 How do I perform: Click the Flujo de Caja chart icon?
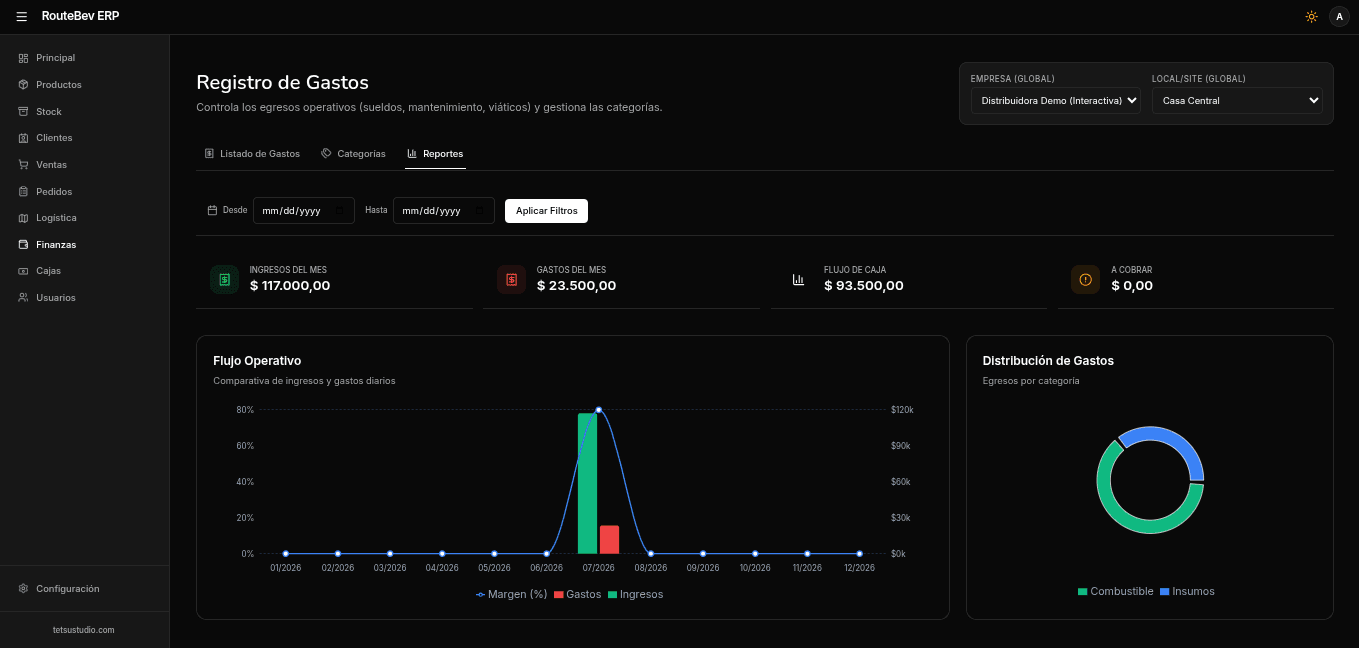pos(798,280)
